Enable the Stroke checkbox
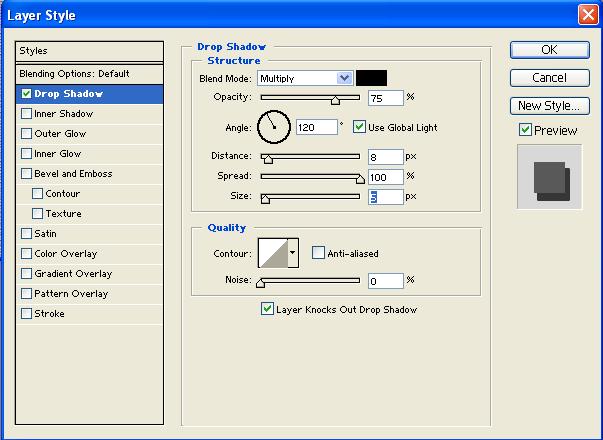 [x=26, y=314]
